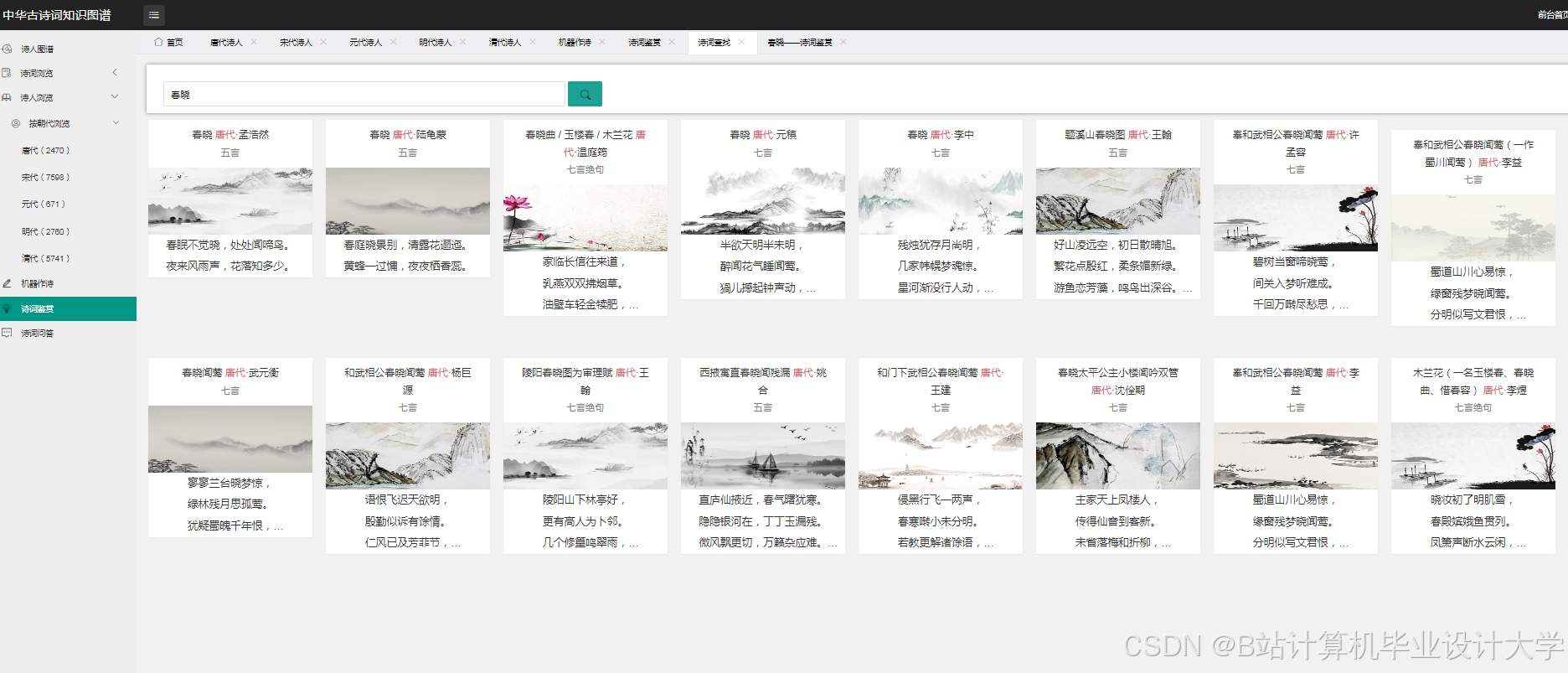The image size is (1568, 673).
Task: Open 木兰花 by 李煜 card title
Action: click(1473, 381)
